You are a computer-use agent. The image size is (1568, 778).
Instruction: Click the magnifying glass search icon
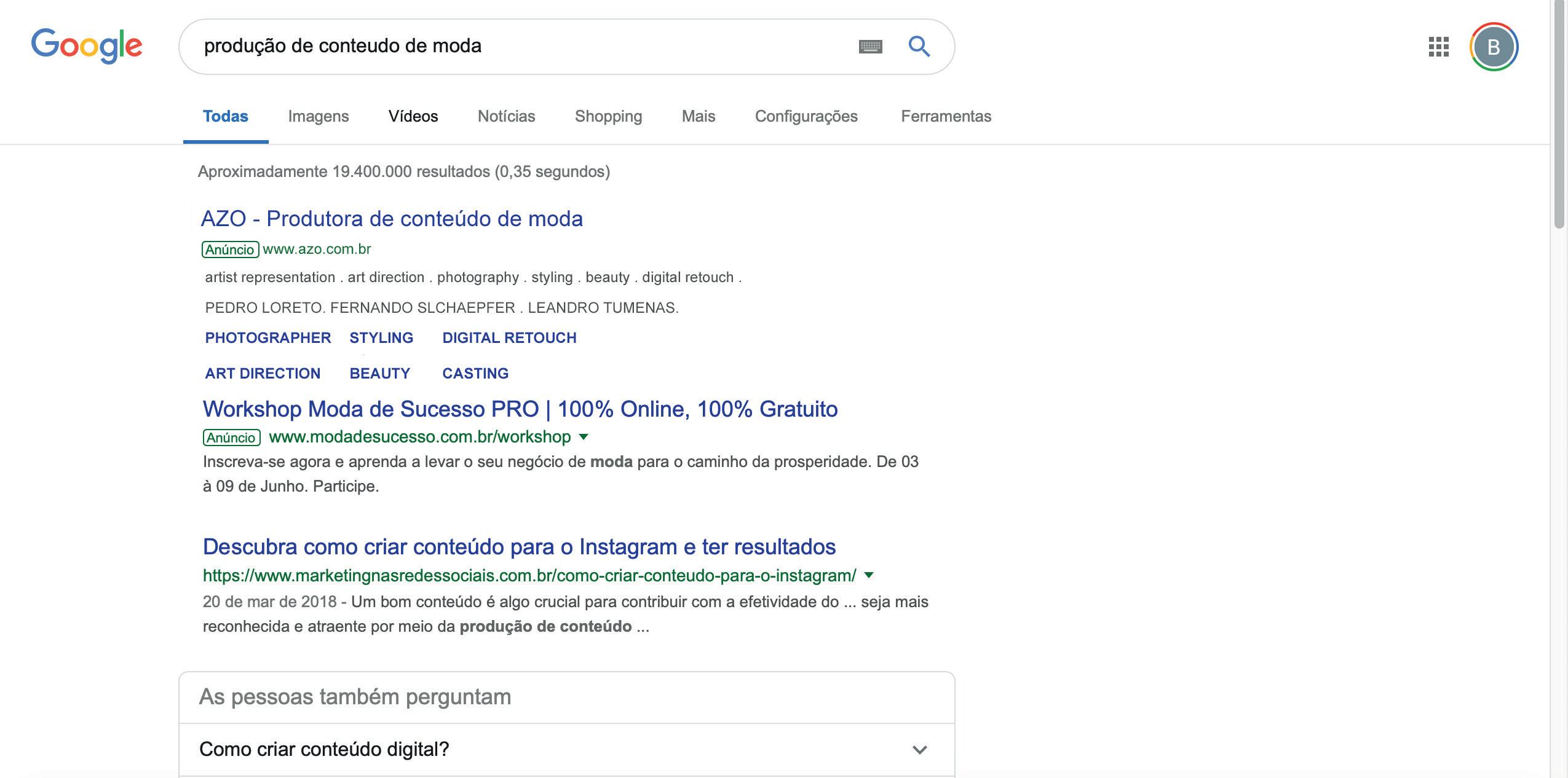919,46
